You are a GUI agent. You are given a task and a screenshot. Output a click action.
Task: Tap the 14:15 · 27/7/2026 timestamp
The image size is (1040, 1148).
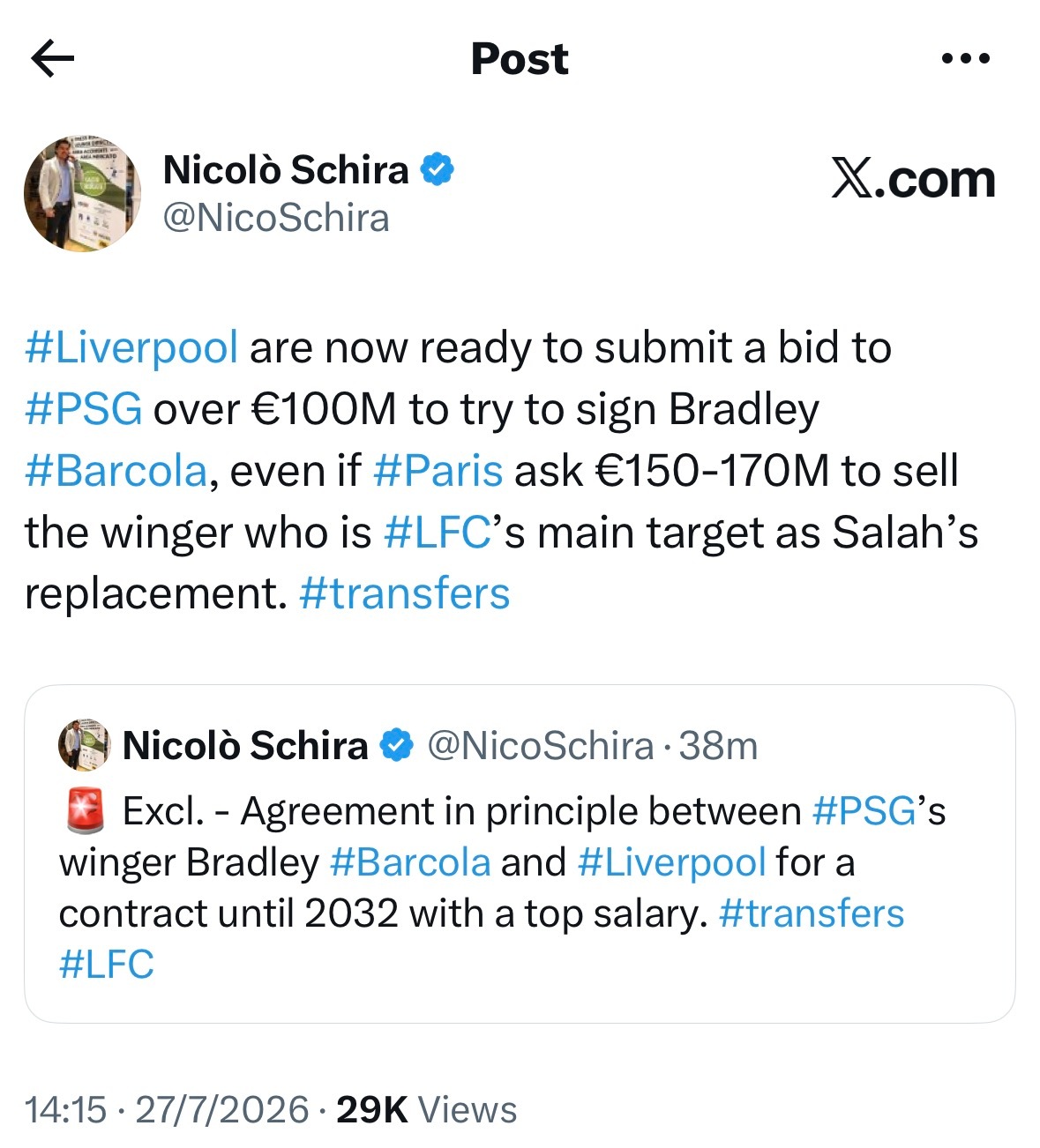[167, 1109]
